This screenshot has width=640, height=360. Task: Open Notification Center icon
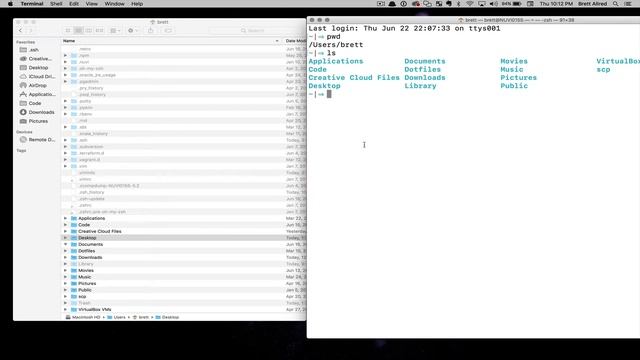click(628, 4)
